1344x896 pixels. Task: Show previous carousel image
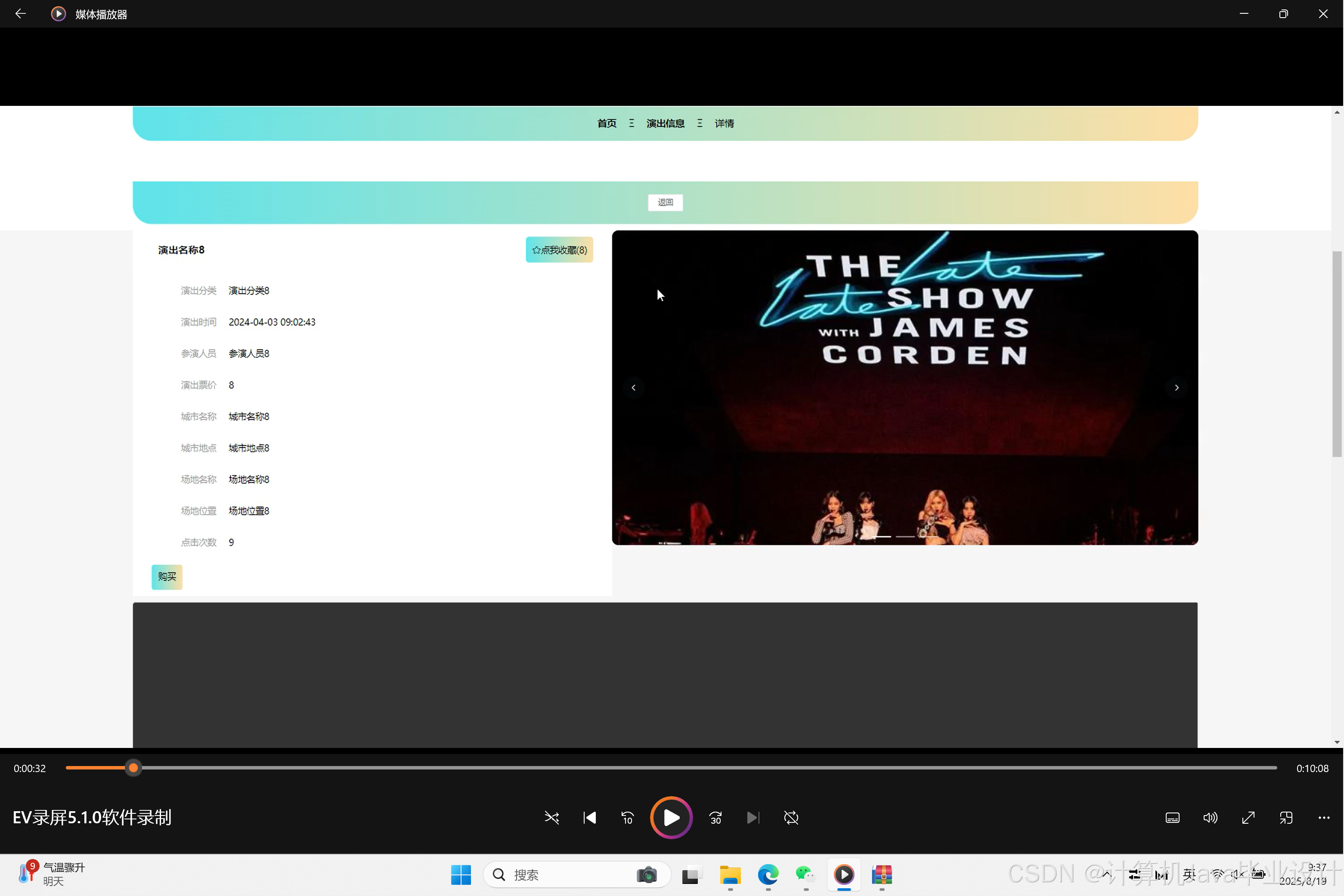[633, 387]
